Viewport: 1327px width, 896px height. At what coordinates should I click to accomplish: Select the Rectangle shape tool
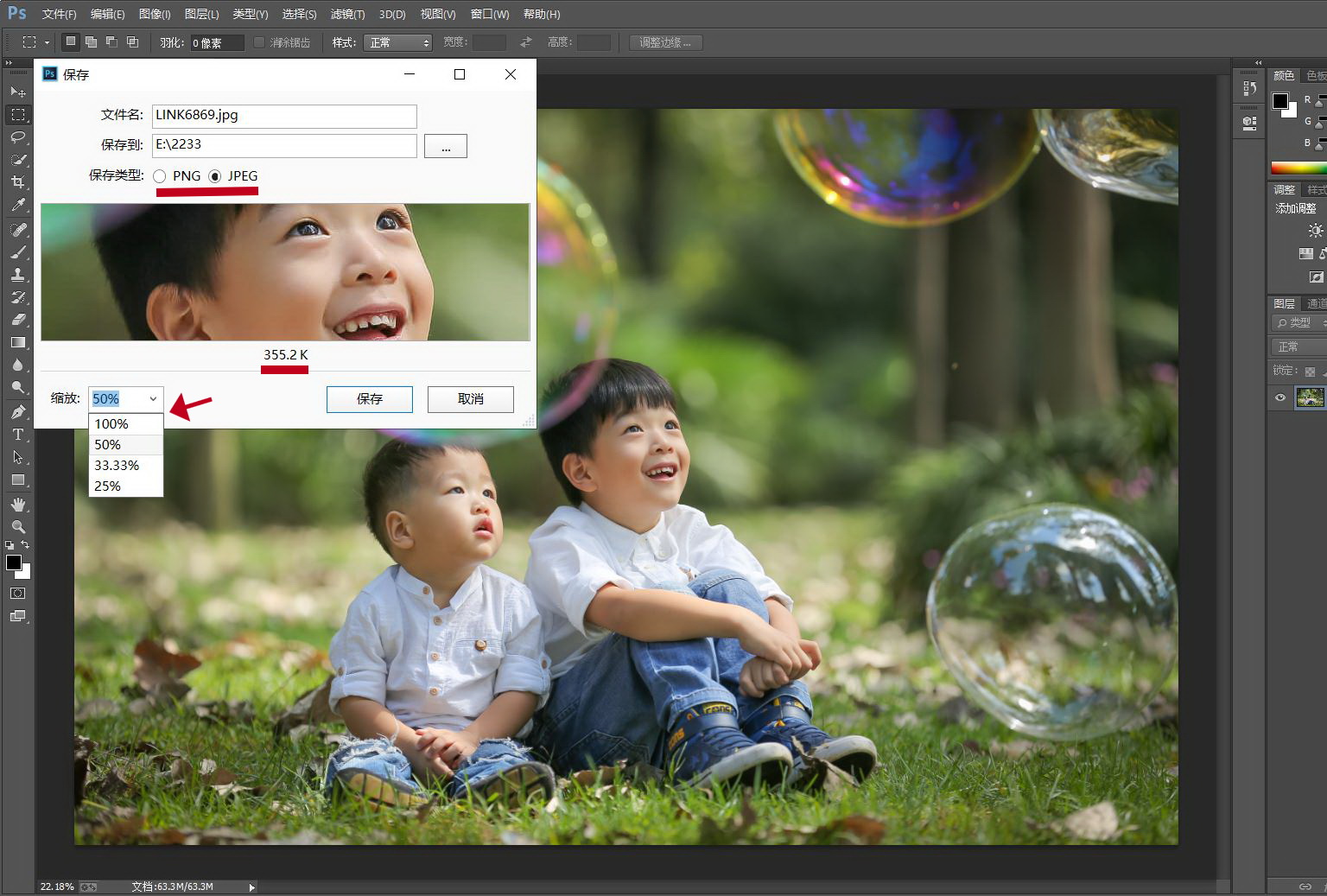[x=18, y=480]
